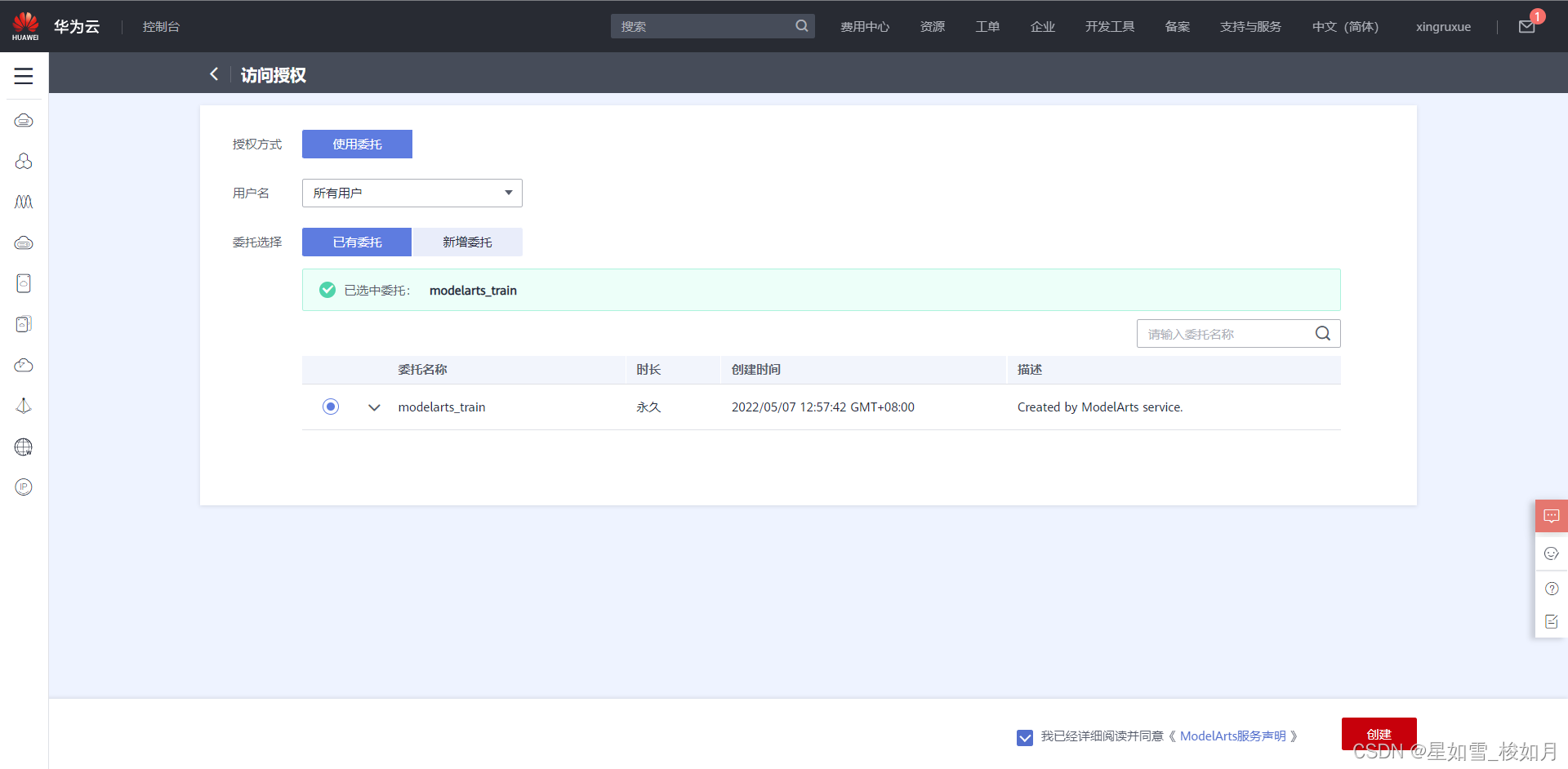Screen dimensions: 1568x769
Task: Search agencies using the magnifier icon
Action: click(1323, 333)
